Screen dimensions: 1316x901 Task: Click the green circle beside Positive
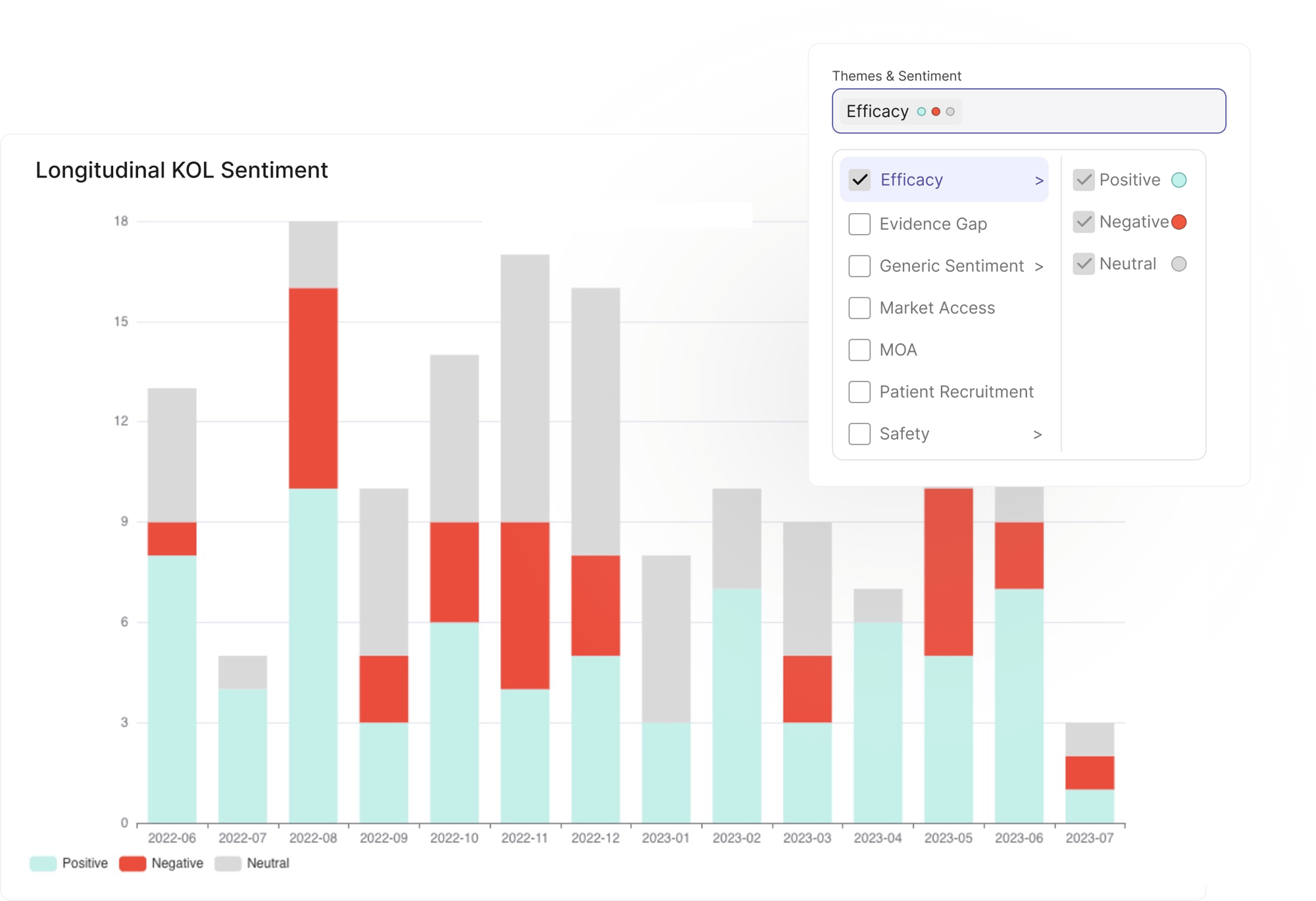[x=1180, y=179]
